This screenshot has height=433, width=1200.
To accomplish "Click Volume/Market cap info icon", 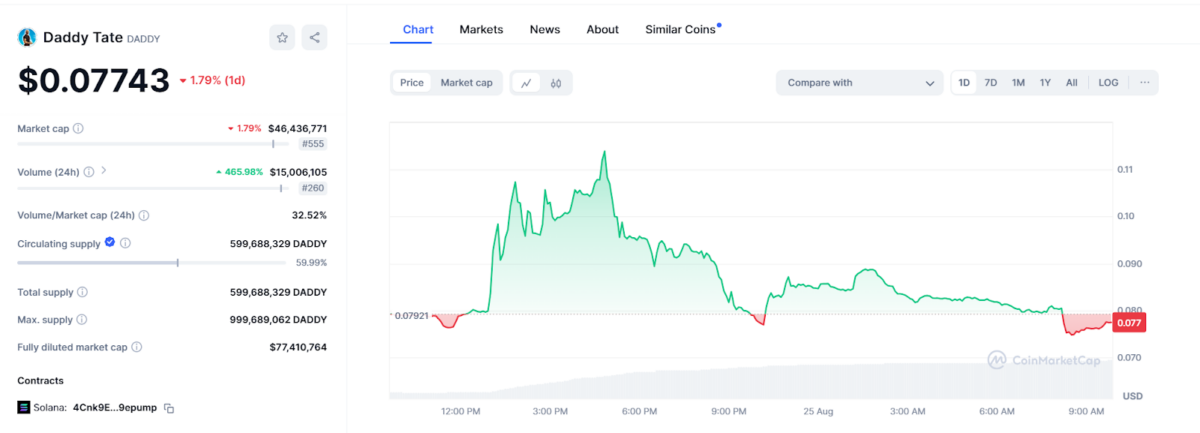I will click(x=144, y=215).
